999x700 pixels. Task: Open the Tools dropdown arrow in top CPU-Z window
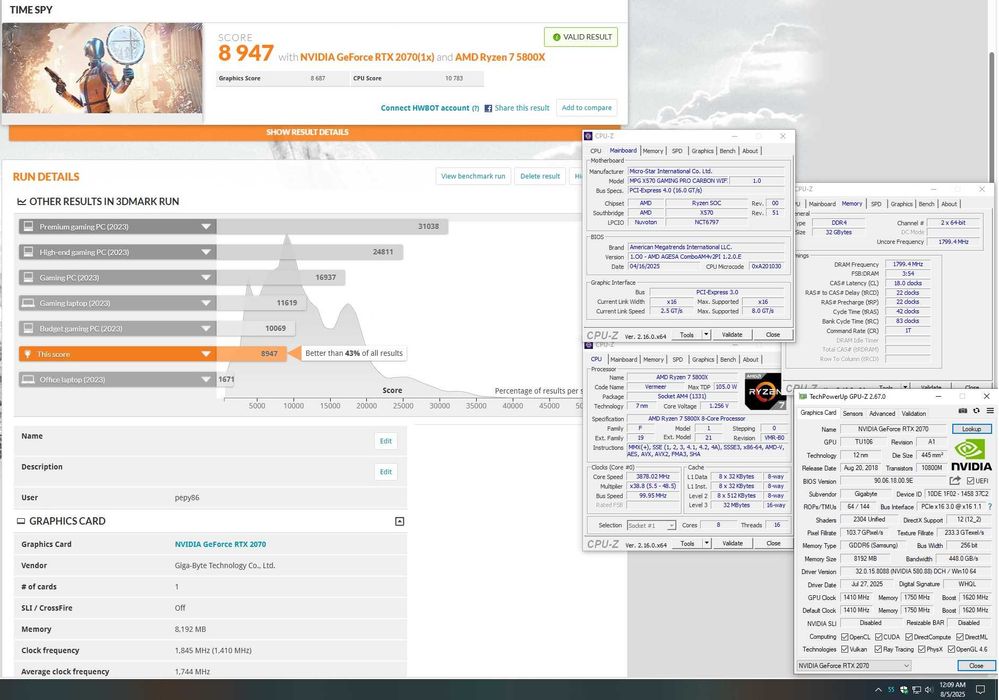click(706, 334)
